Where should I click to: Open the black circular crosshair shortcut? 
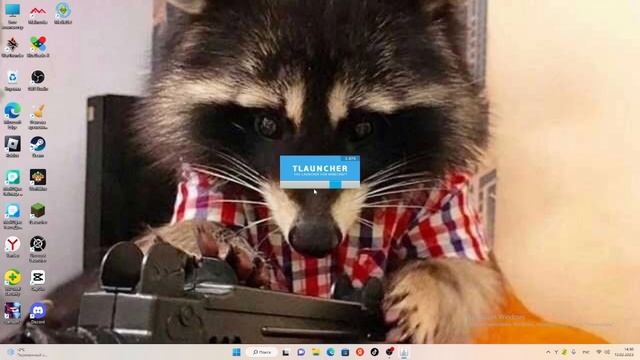coord(38,249)
